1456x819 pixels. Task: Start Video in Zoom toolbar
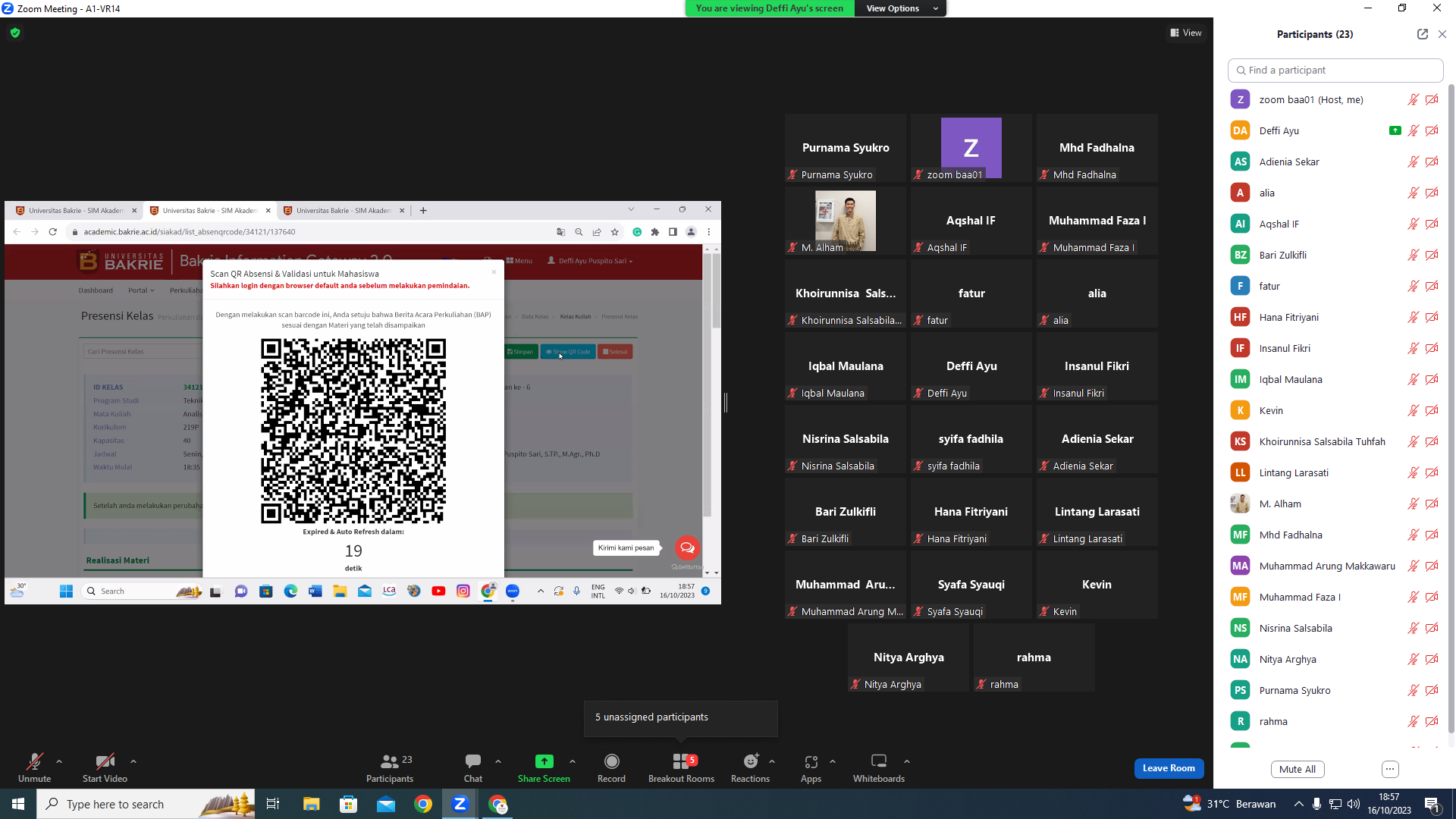[105, 767]
